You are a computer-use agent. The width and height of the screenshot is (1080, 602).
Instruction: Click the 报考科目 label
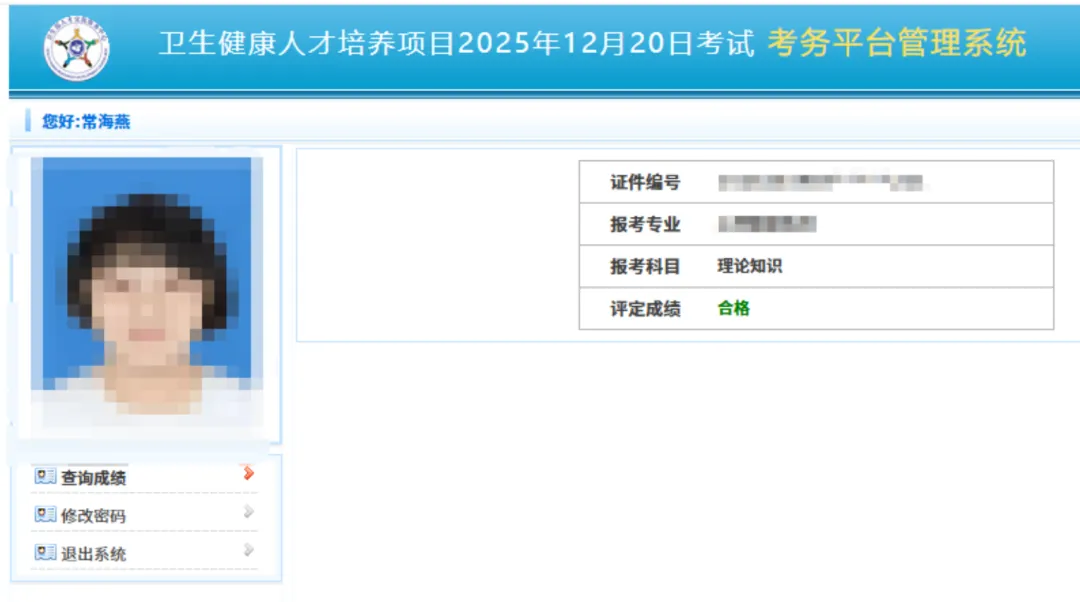pyautogui.click(x=645, y=267)
